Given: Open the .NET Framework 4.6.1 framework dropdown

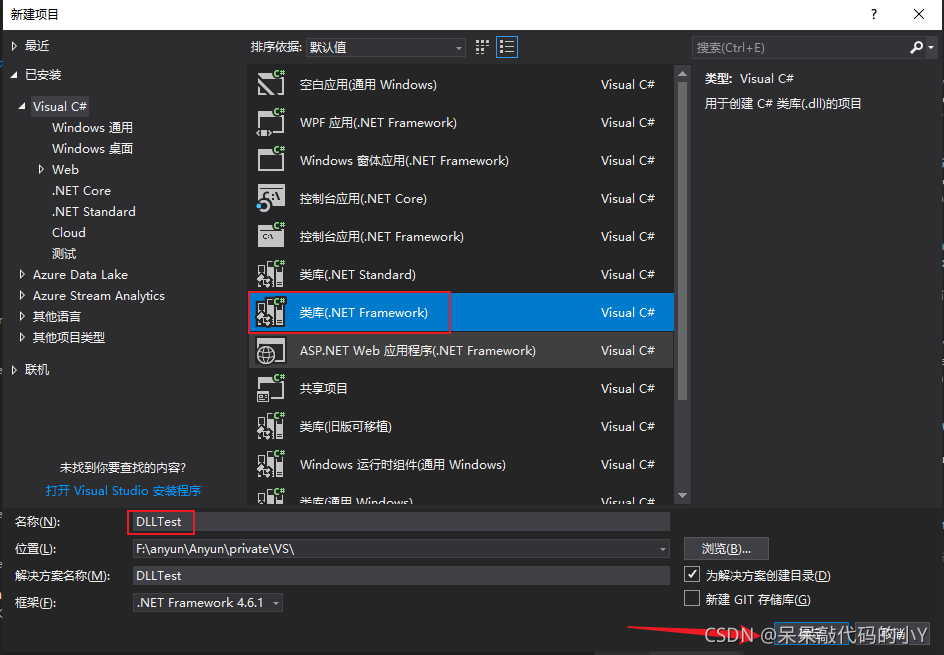Looking at the screenshot, I should pyautogui.click(x=208, y=603).
